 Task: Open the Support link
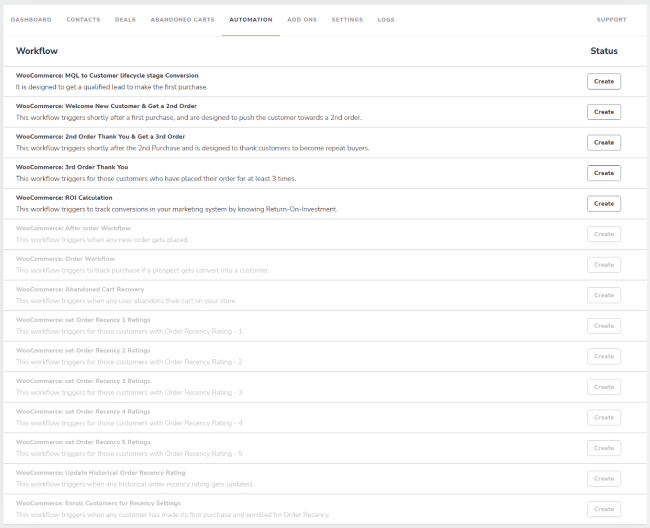coord(611,19)
